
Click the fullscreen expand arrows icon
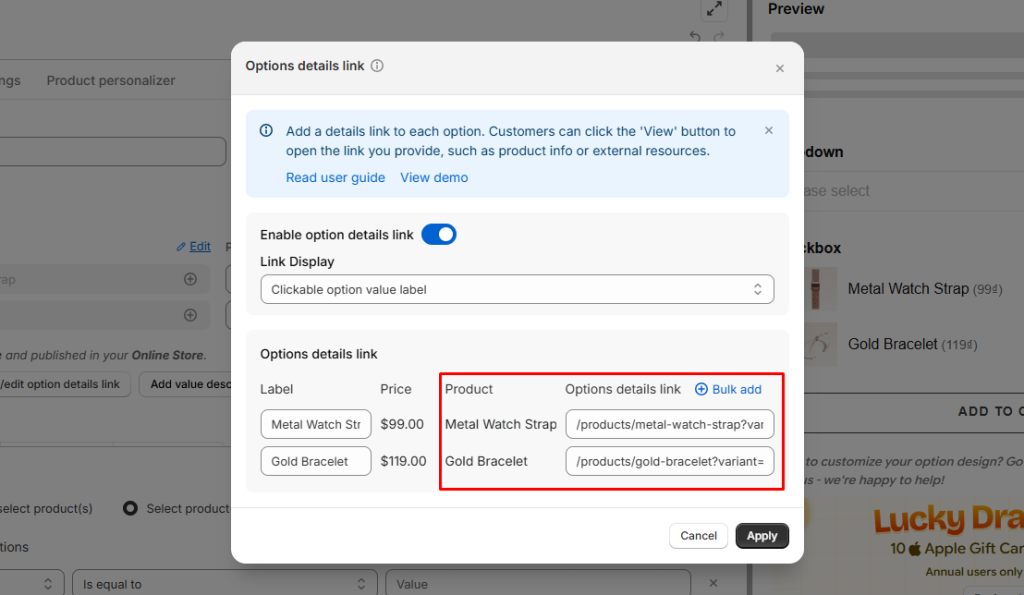tap(714, 9)
